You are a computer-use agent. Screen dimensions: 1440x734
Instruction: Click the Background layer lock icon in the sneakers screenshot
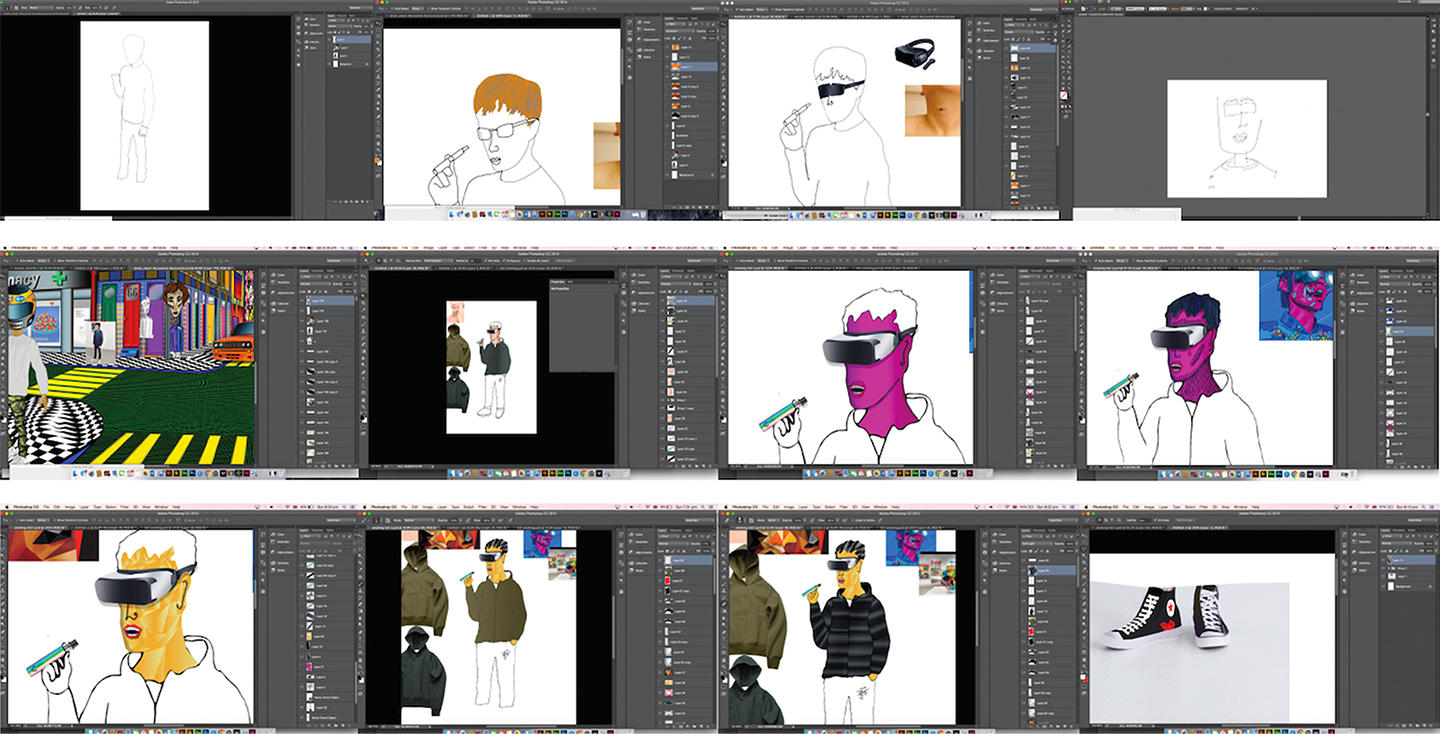(x=1430, y=586)
